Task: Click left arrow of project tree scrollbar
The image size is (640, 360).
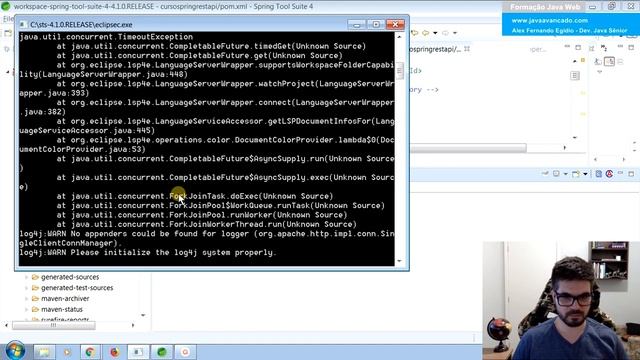Action: click(6, 325)
